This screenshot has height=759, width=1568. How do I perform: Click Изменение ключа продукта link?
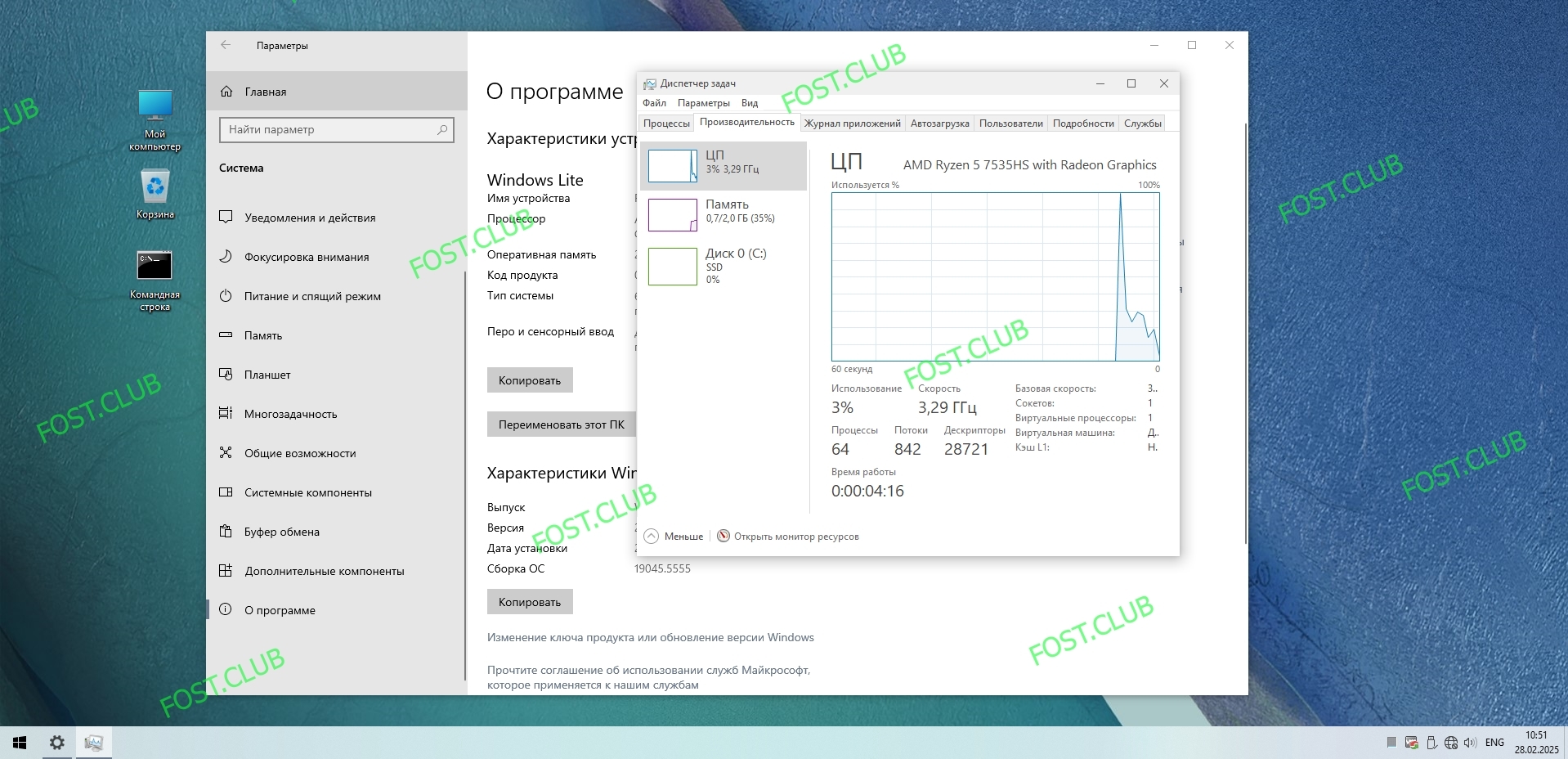coord(651,637)
